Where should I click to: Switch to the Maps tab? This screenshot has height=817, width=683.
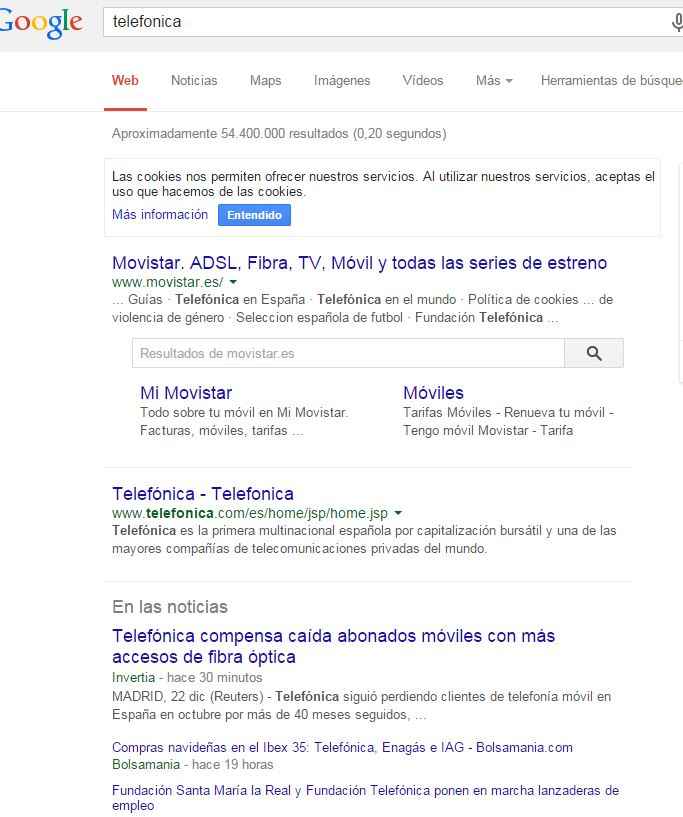point(265,81)
